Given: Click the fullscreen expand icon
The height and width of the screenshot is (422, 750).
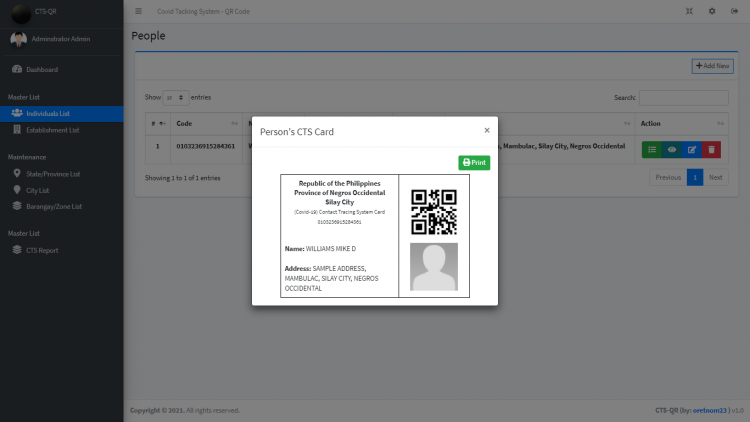Looking at the screenshot, I should point(689,11).
